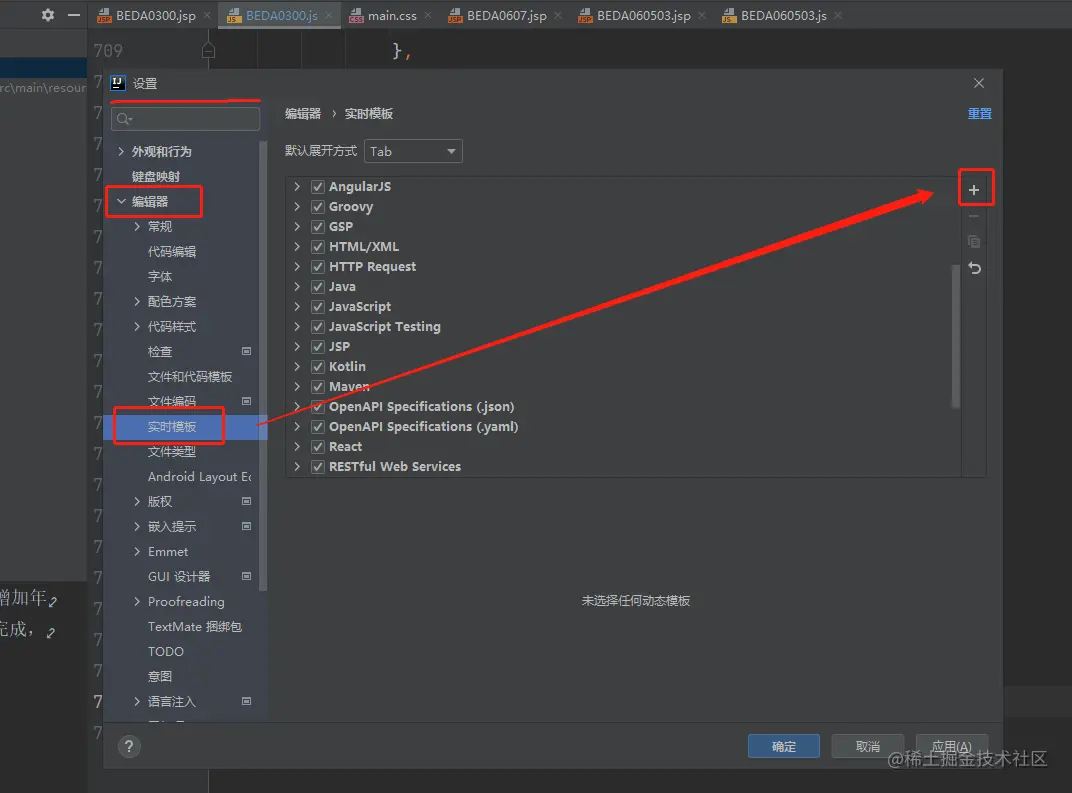Screen dimensions: 1072x793
Task: Click the 重置 link
Action: click(980, 113)
